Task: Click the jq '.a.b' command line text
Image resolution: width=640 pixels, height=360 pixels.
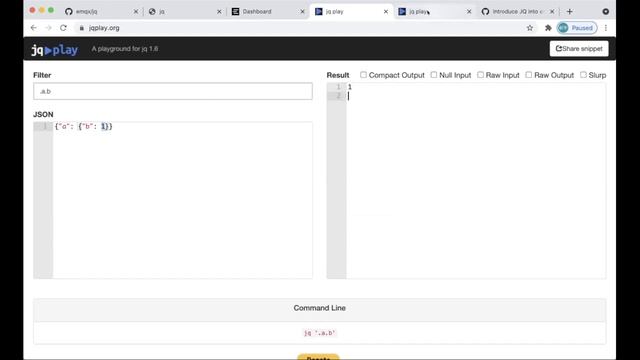Action: click(320, 333)
